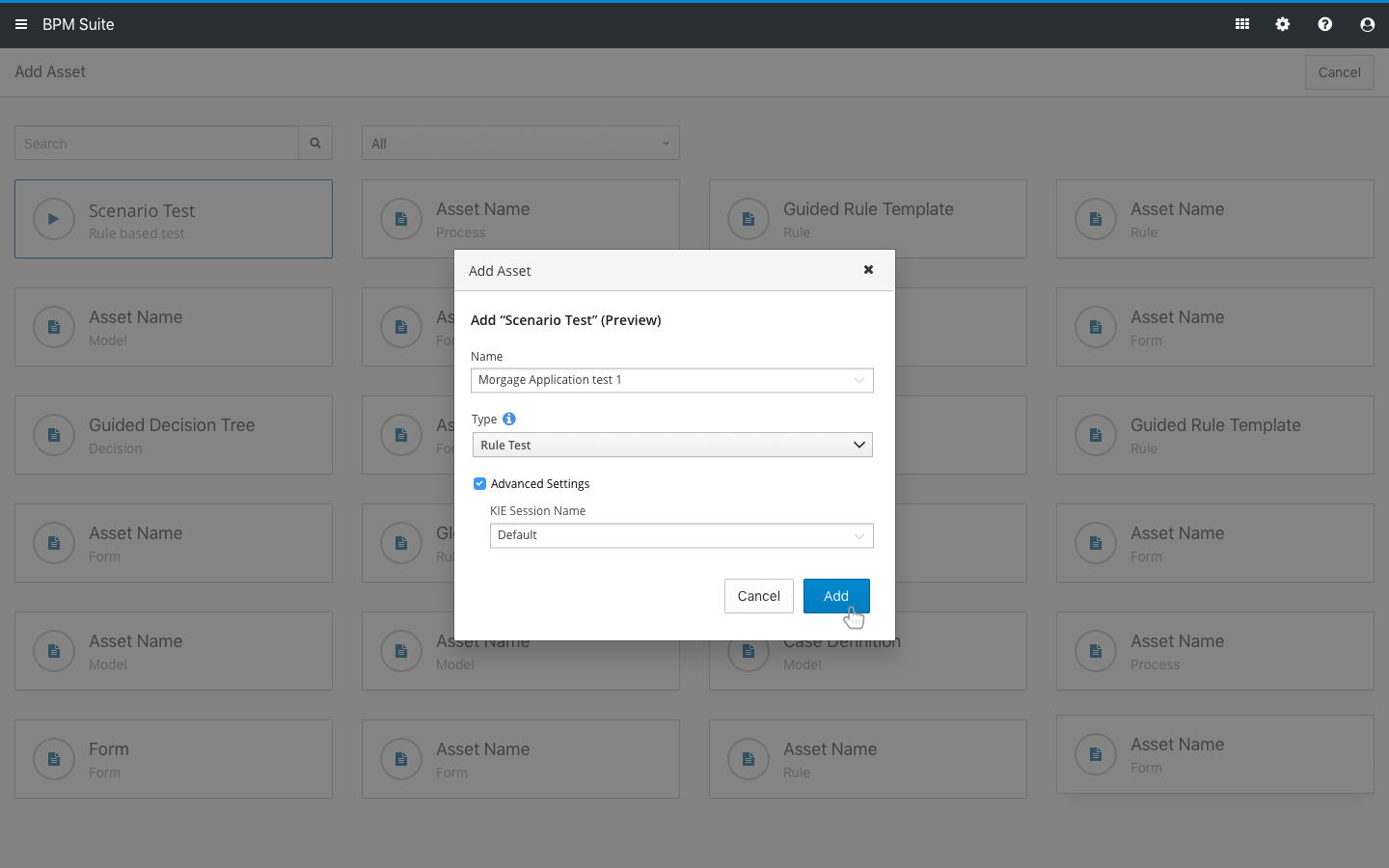Open the All filter dropdown
The image size is (1389, 868).
click(521, 143)
